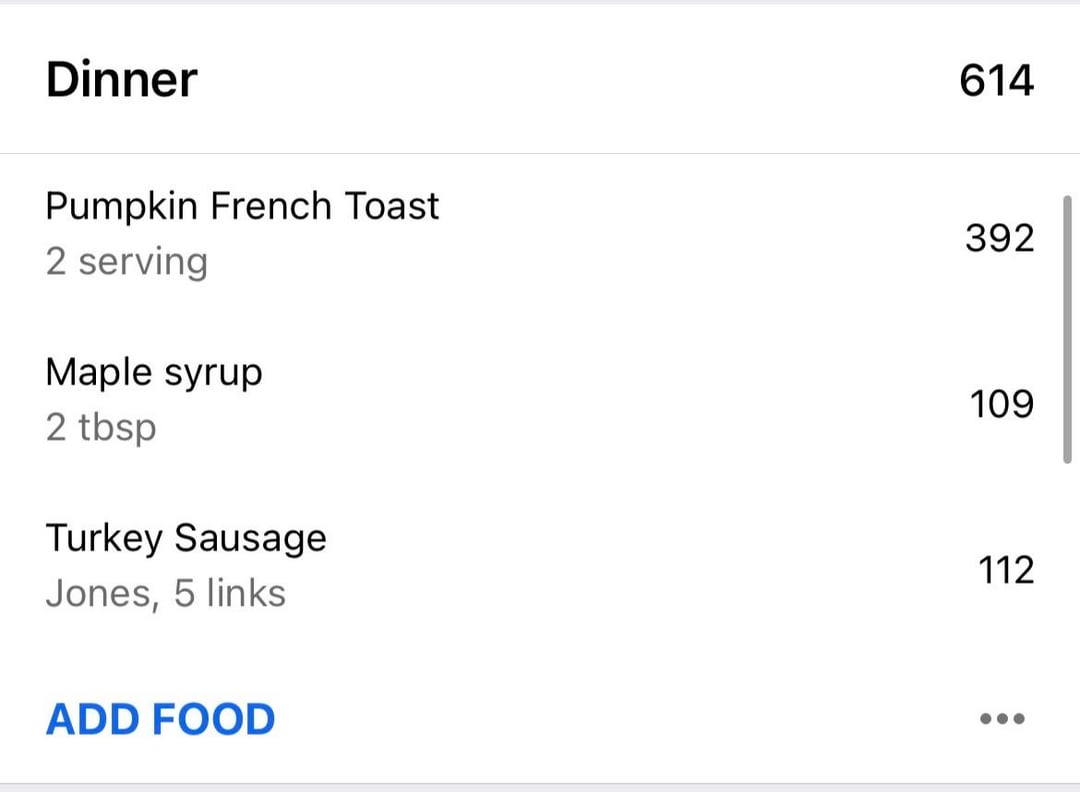Tap ADD FOOD under Dinner
This screenshot has height=792, width=1080.
click(160, 720)
